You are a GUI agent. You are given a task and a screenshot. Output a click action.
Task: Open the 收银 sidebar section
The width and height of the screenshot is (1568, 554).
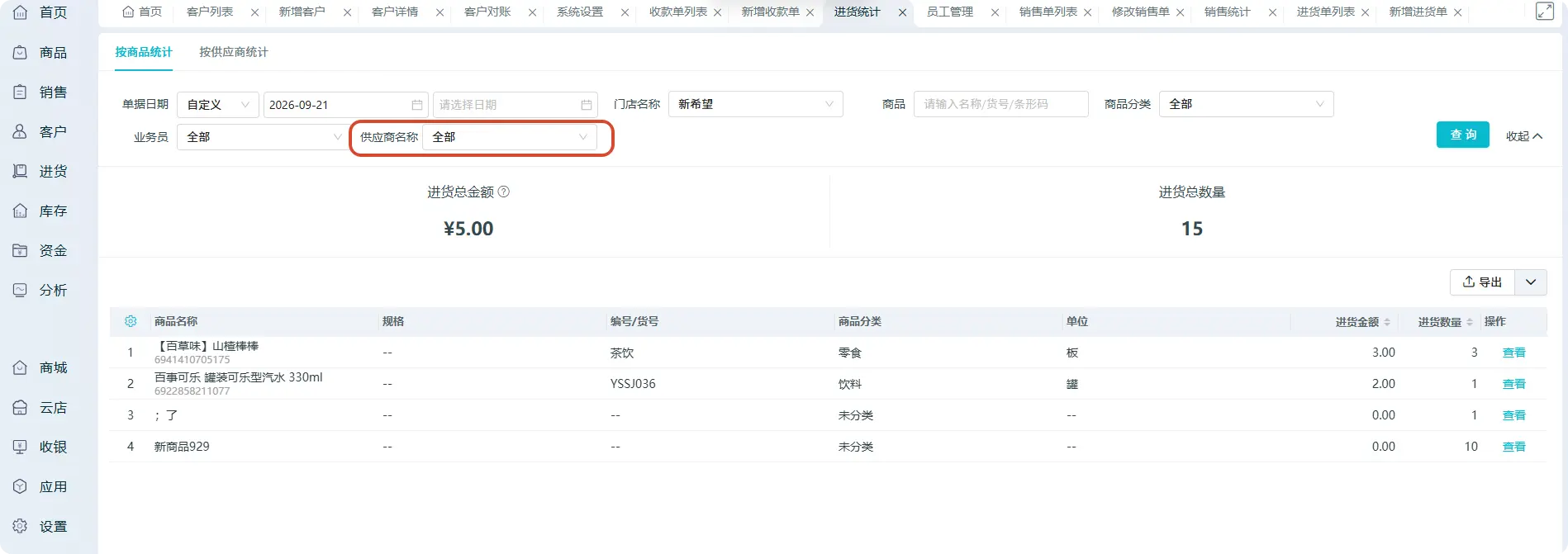pos(41,447)
